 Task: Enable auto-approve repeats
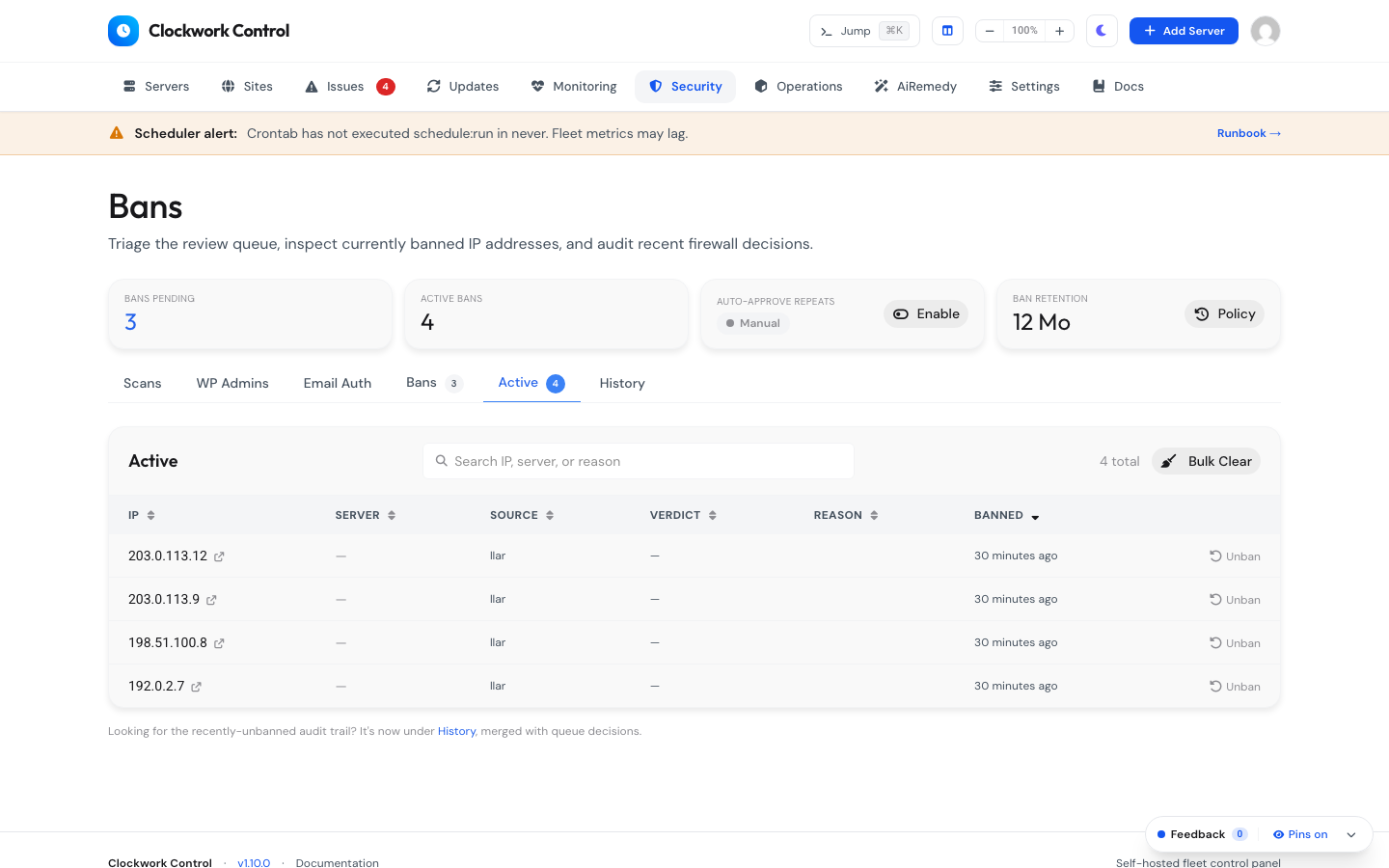tap(926, 313)
